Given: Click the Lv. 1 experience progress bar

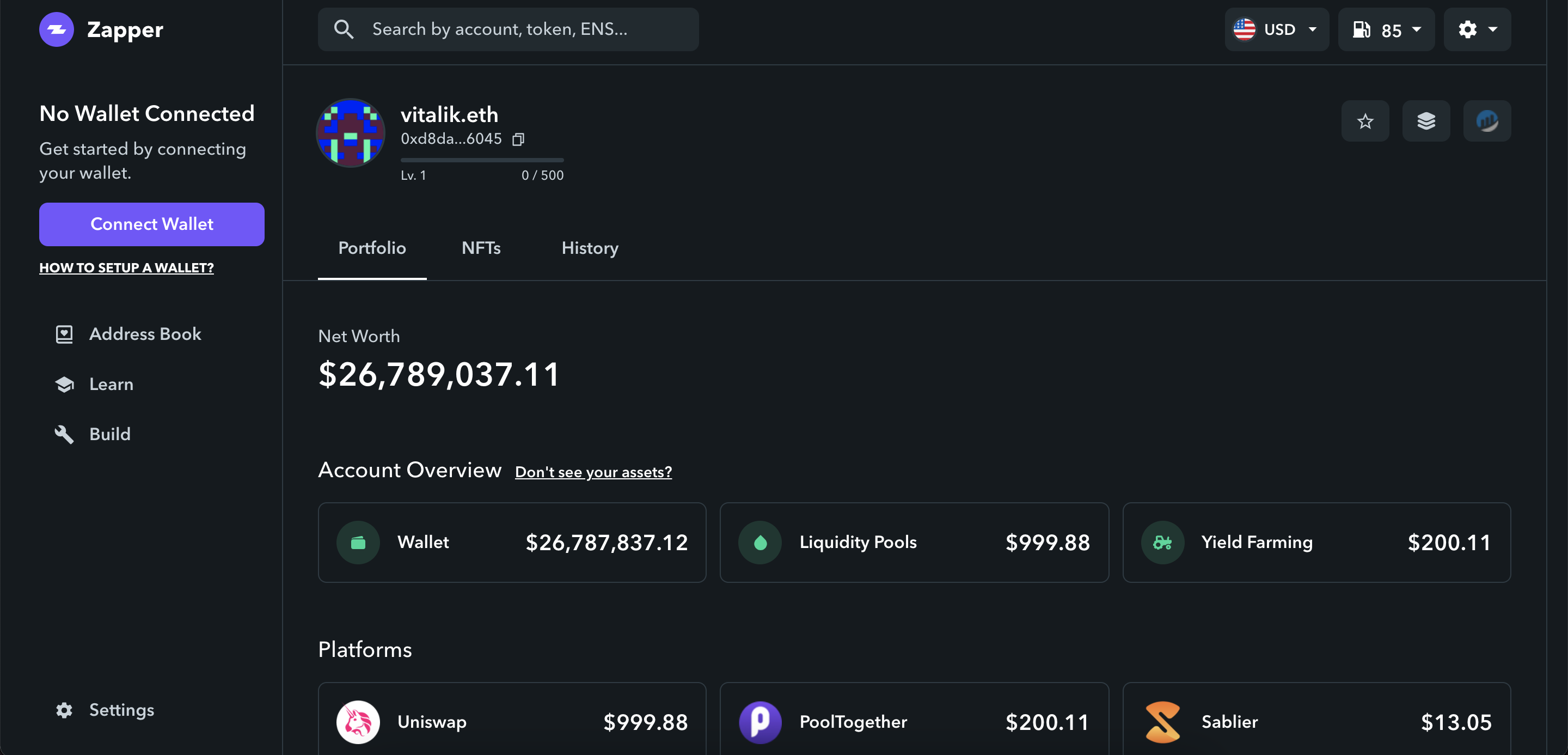Looking at the screenshot, I should pyautogui.click(x=481, y=160).
